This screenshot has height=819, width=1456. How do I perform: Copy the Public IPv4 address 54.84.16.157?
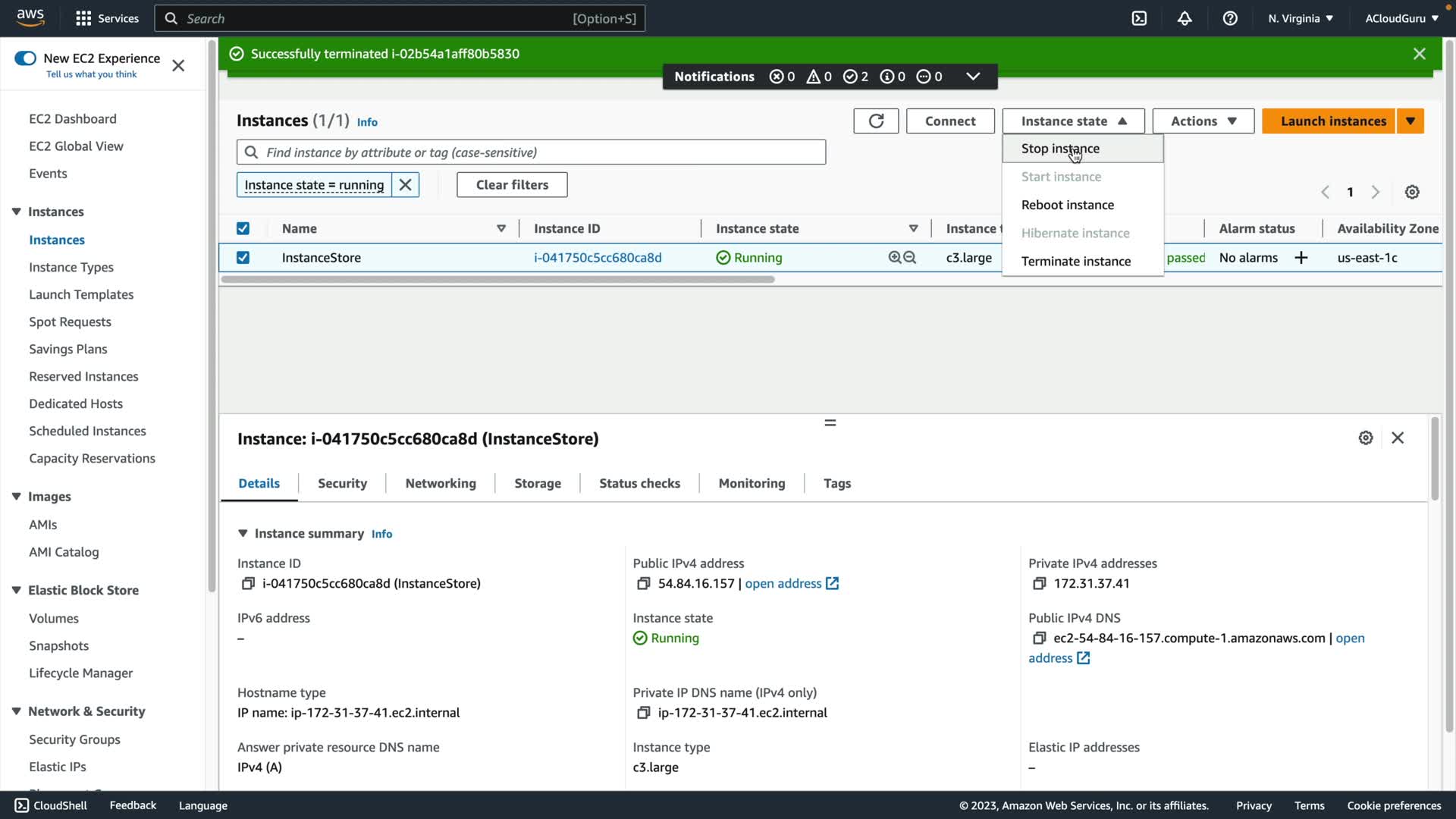point(644,583)
